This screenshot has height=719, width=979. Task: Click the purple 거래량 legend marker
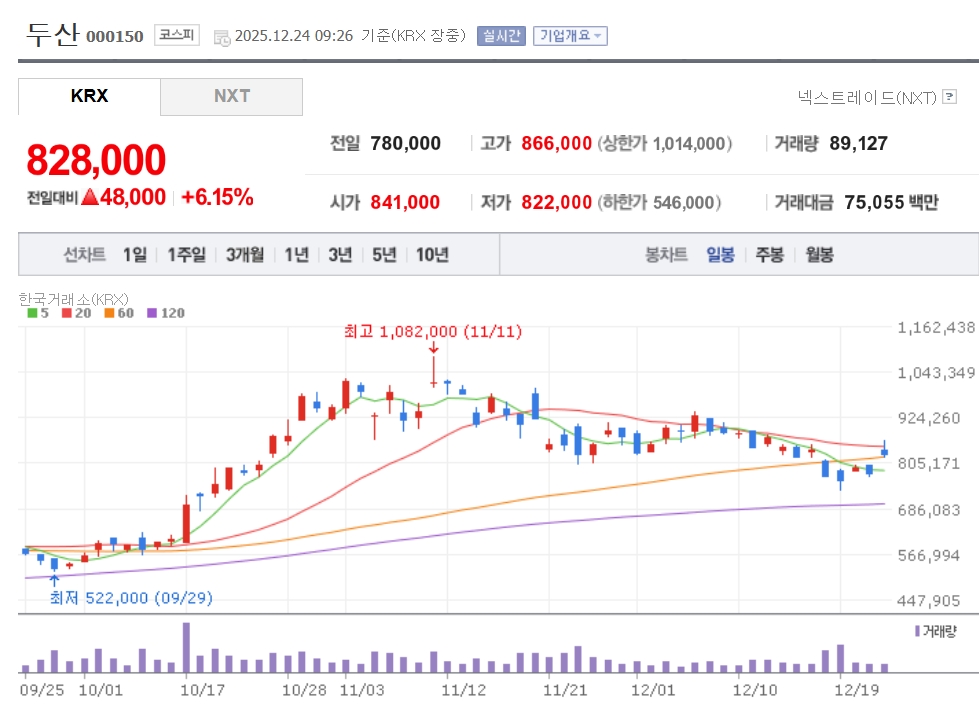[x=917, y=631]
